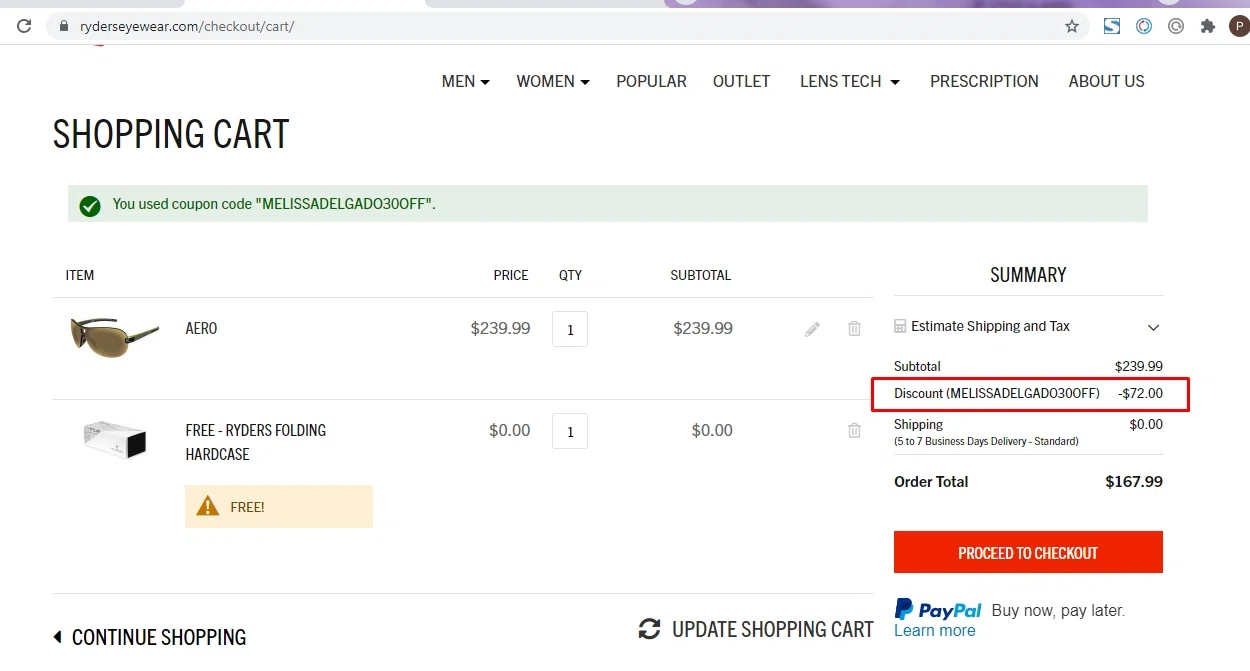This screenshot has height=671, width=1250.
Task: Click PROCEED TO CHECKOUT button
Action: coord(1028,552)
